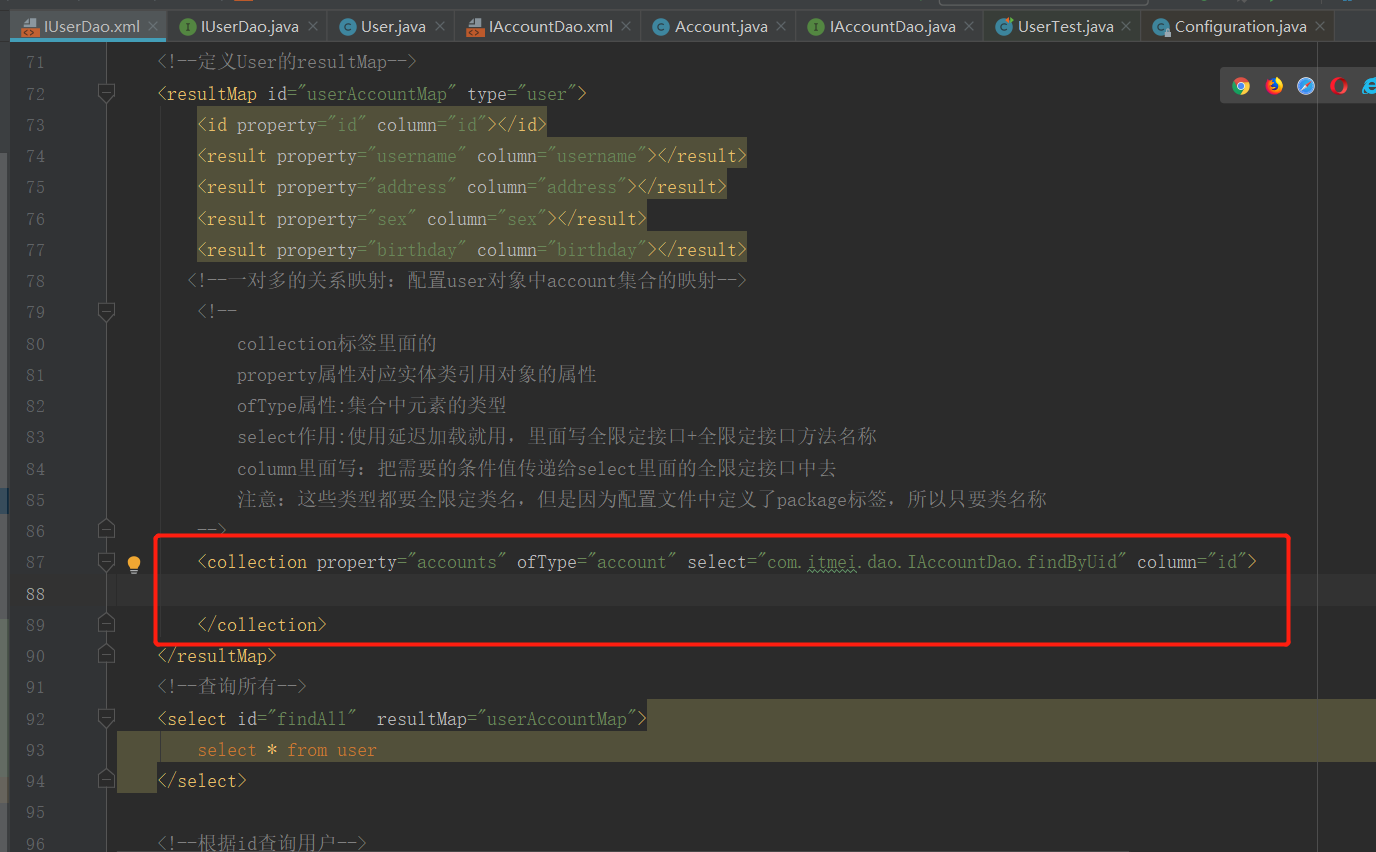Fold collection using end marker at line 89

(106, 624)
